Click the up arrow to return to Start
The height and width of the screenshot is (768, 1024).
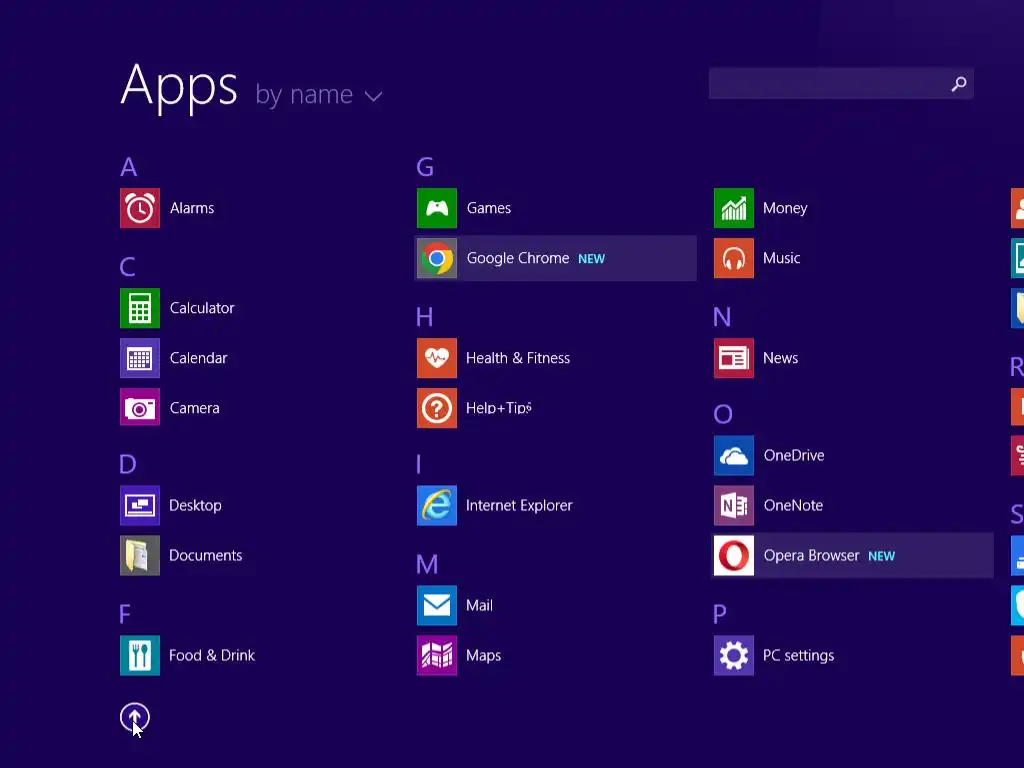tap(135, 718)
